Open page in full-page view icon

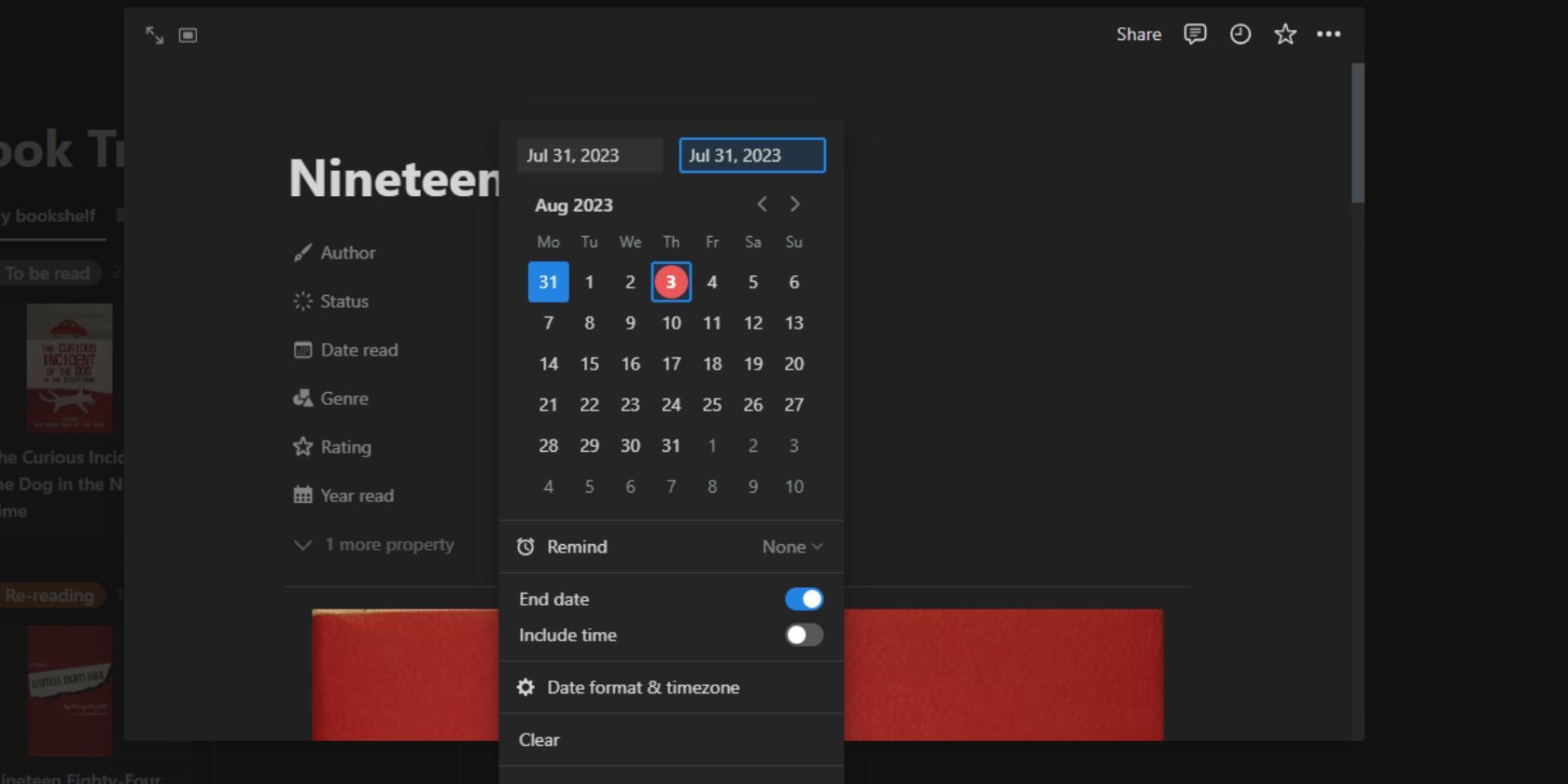click(x=154, y=35)
